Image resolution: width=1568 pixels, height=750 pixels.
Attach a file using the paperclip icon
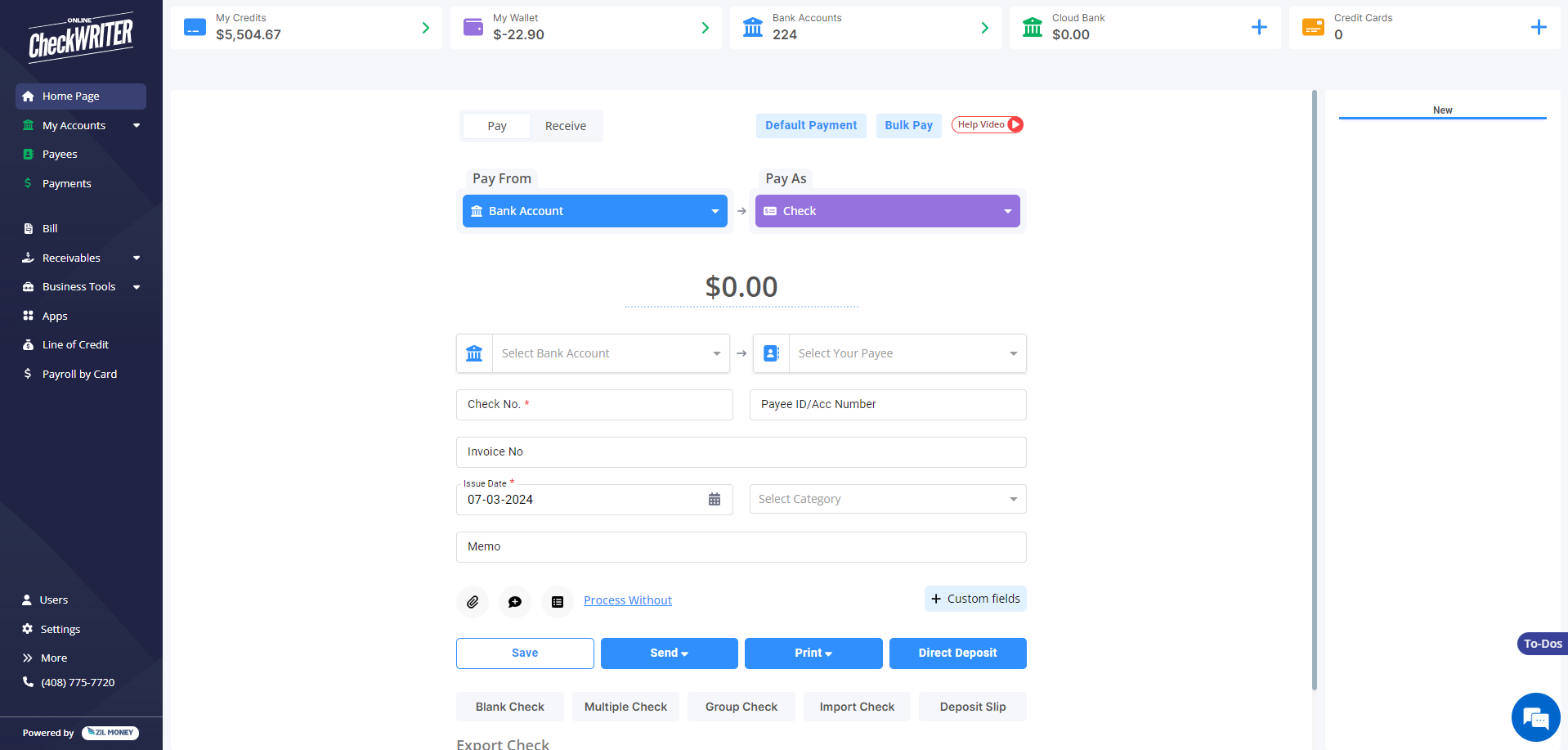coord(473,601)
